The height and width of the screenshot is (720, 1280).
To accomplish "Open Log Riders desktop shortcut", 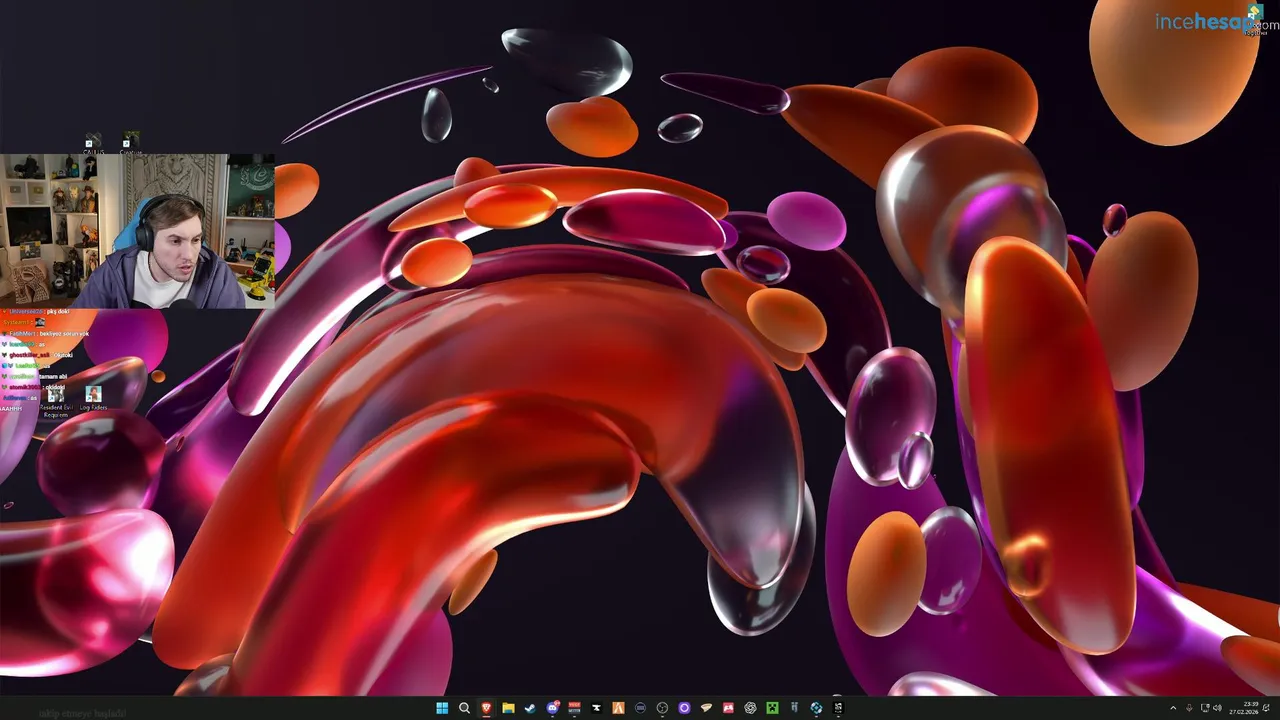I will (x=93, y=399).
